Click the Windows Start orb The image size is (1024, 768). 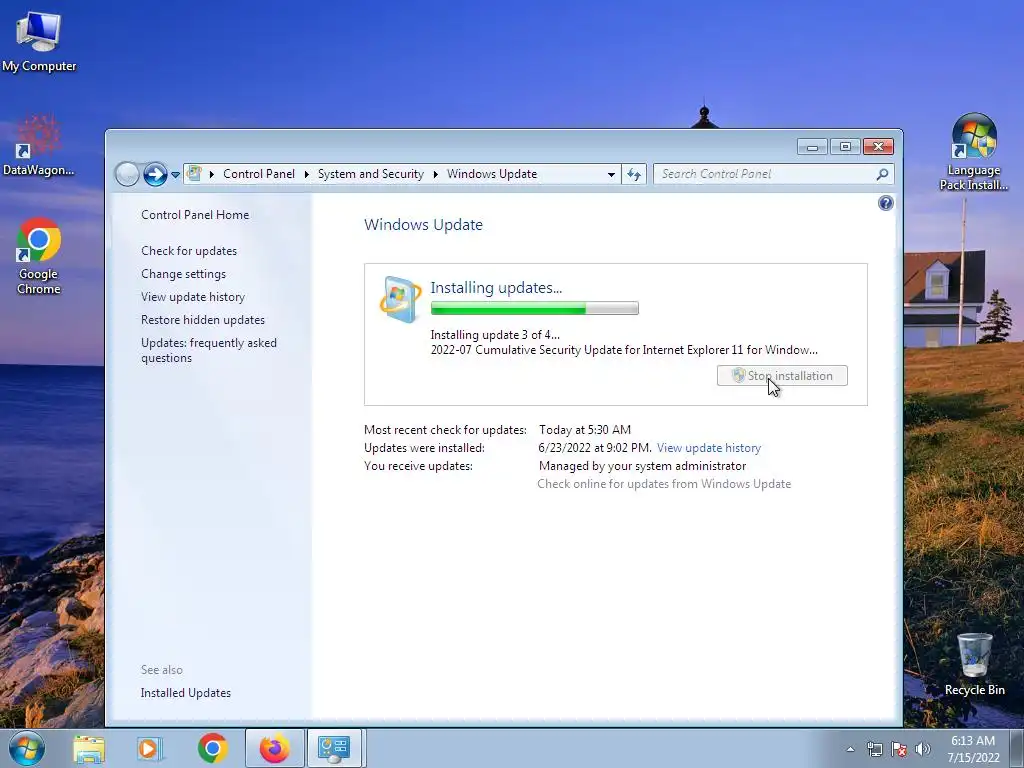tap(27, 748)
